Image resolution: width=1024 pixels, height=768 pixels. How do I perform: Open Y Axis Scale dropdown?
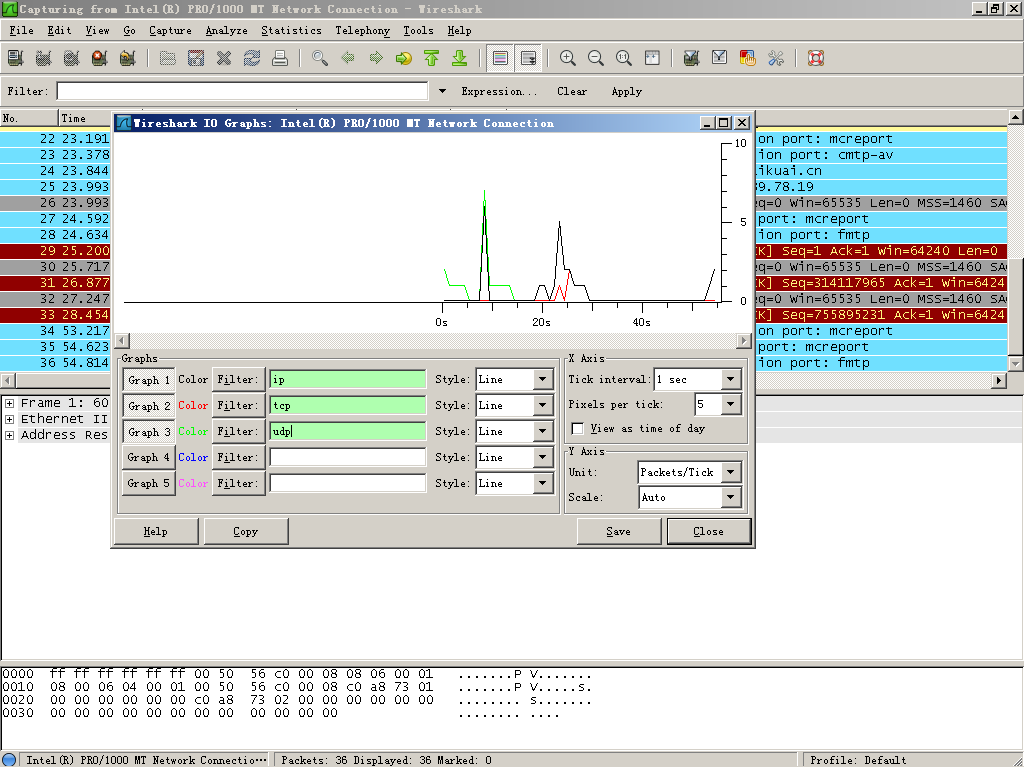731,498
